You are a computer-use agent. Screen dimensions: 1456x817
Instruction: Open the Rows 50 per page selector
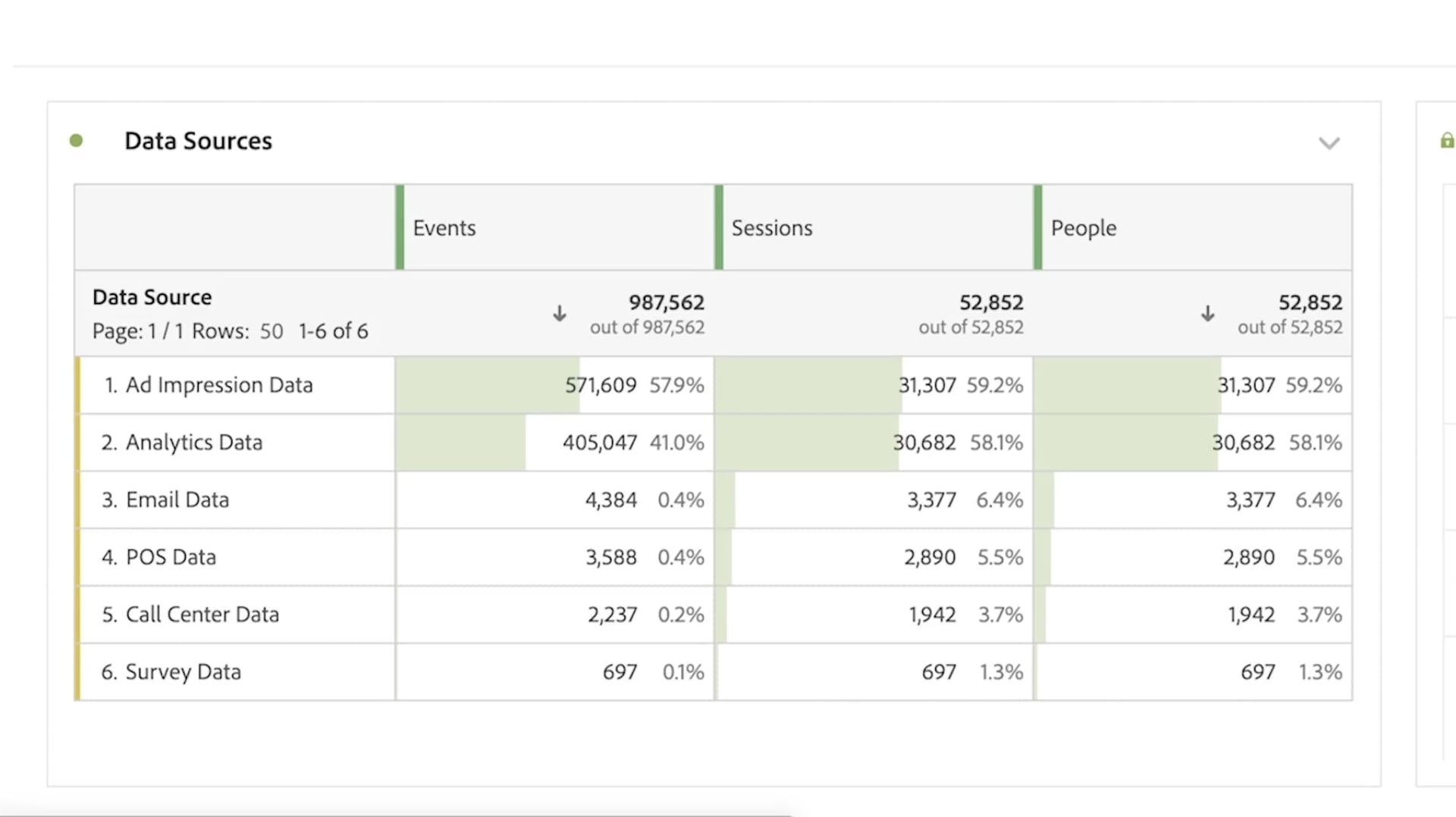click(271, 331)
